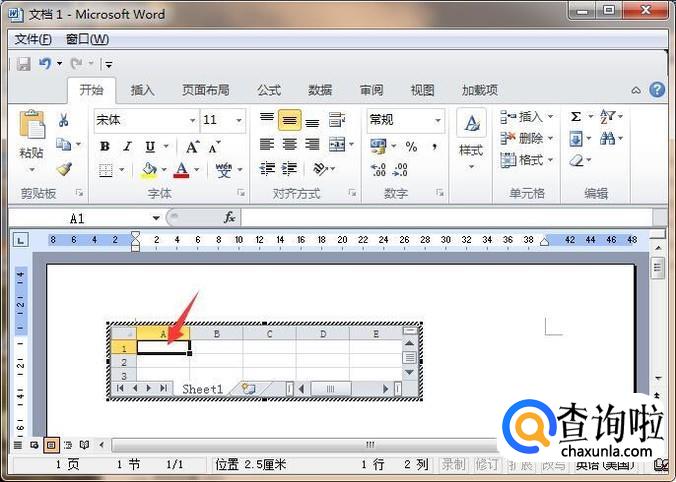Screen dimensions: 676x482
Task: Increase decimal places
Action: click(378, 169)
